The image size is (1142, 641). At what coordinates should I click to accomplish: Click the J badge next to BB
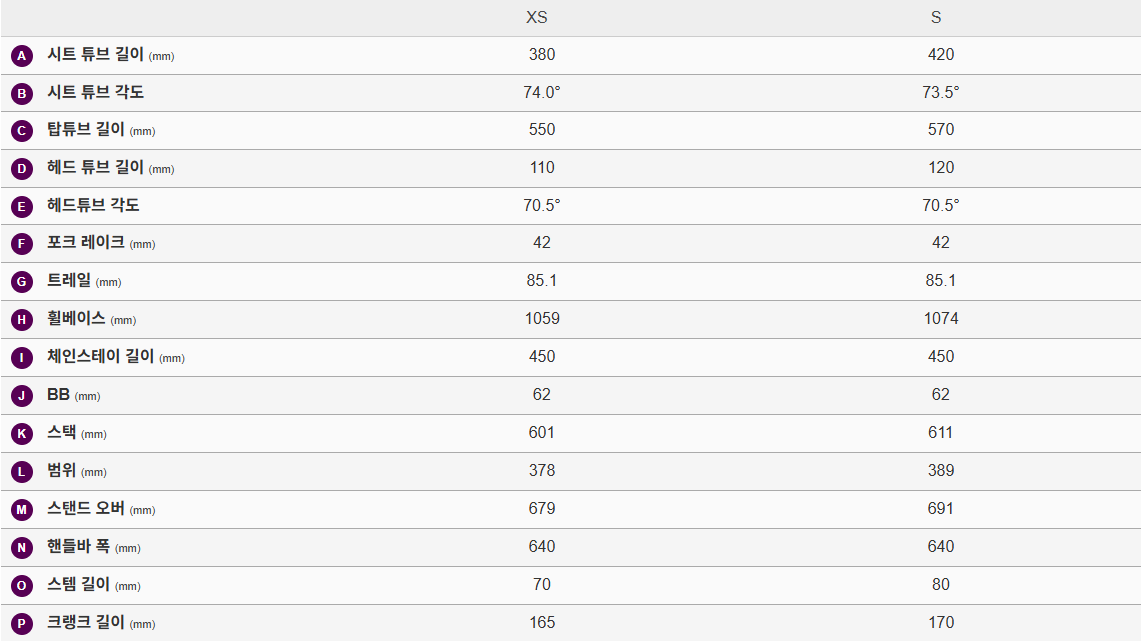pyautogui.click(x=22, y=396)
